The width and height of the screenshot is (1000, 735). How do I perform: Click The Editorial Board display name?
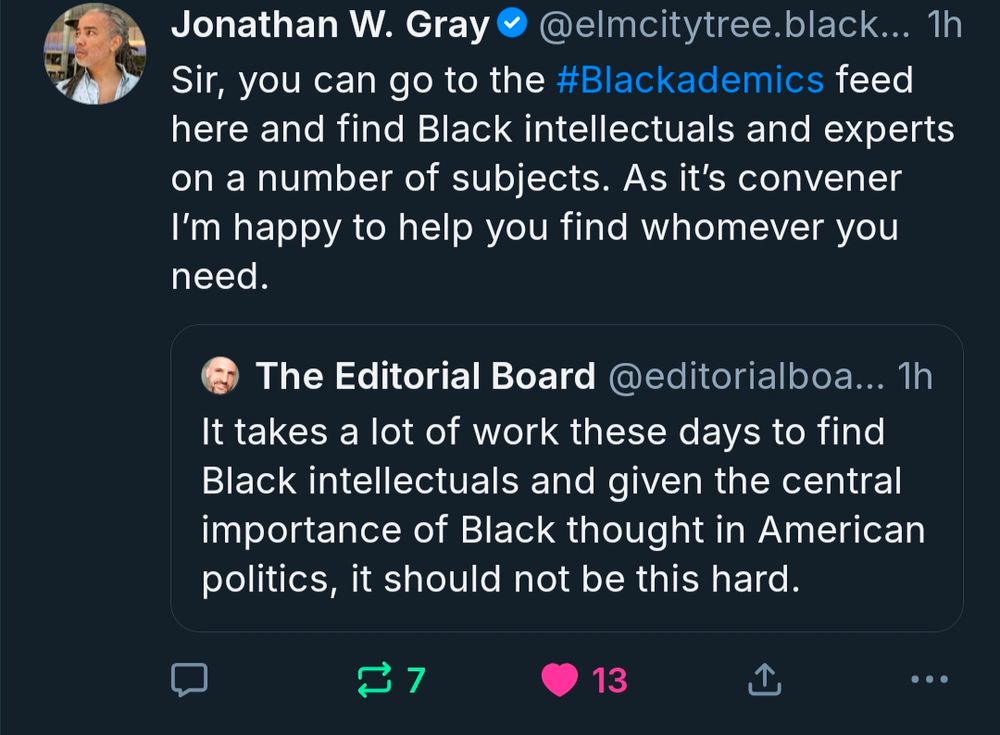[x=425, y=376]
